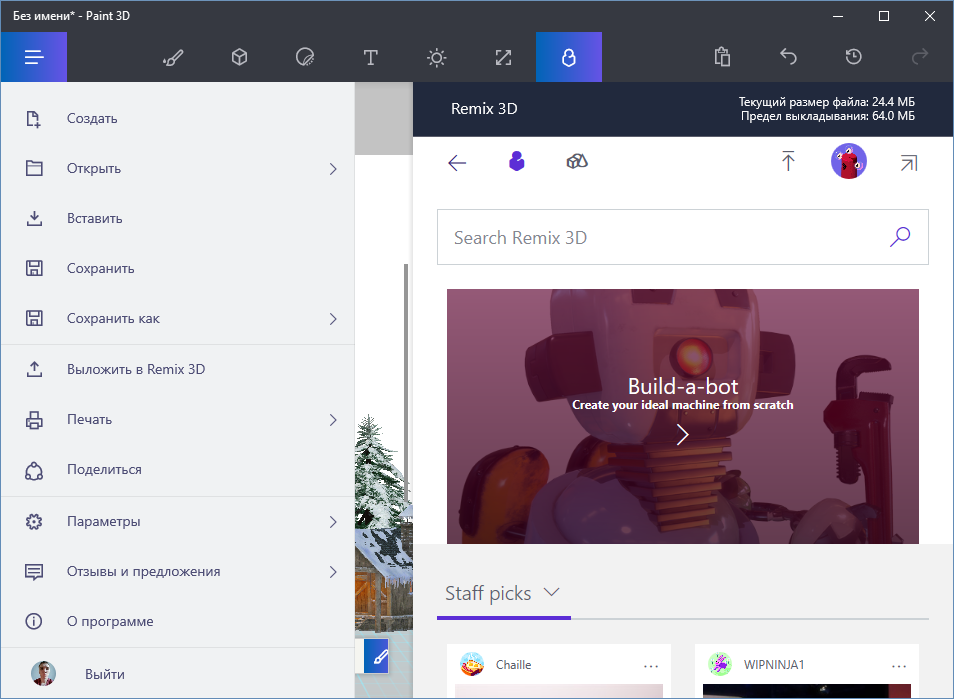Select the Brushes tool icon
The height and width of the screenshot is (699, 954).
coord(173,57)
